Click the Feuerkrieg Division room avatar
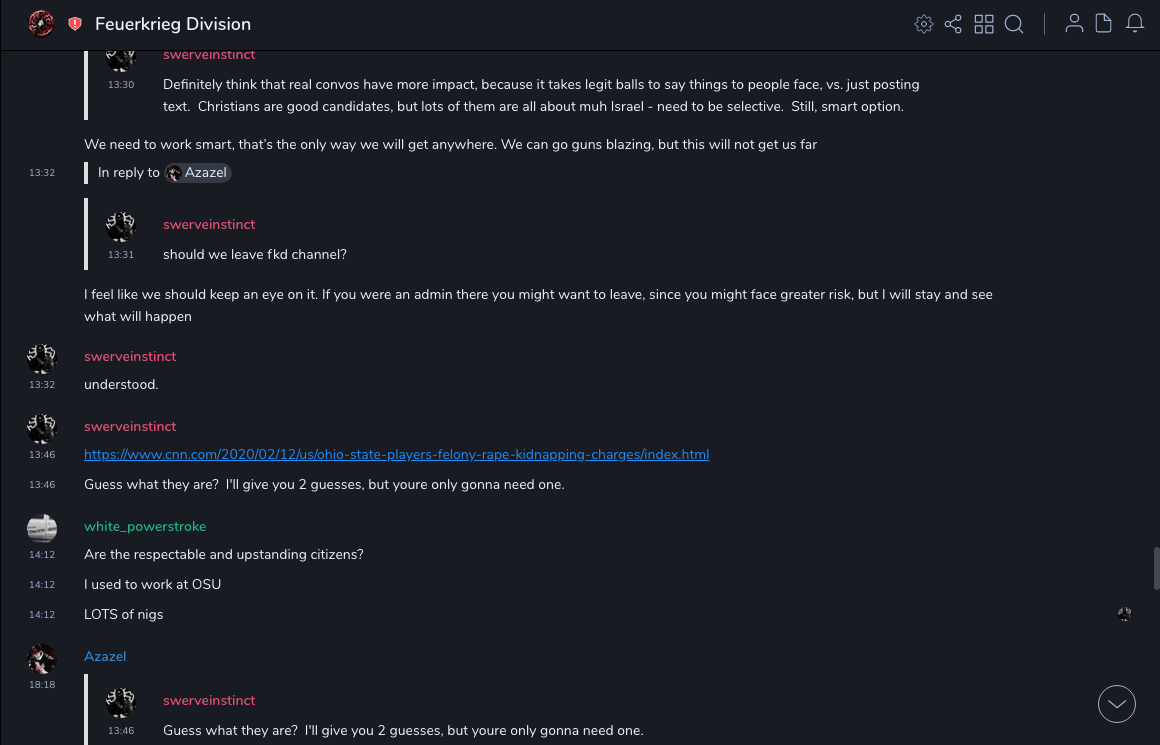This screenshot has height=745, width=1160. (x=41, y=24)
